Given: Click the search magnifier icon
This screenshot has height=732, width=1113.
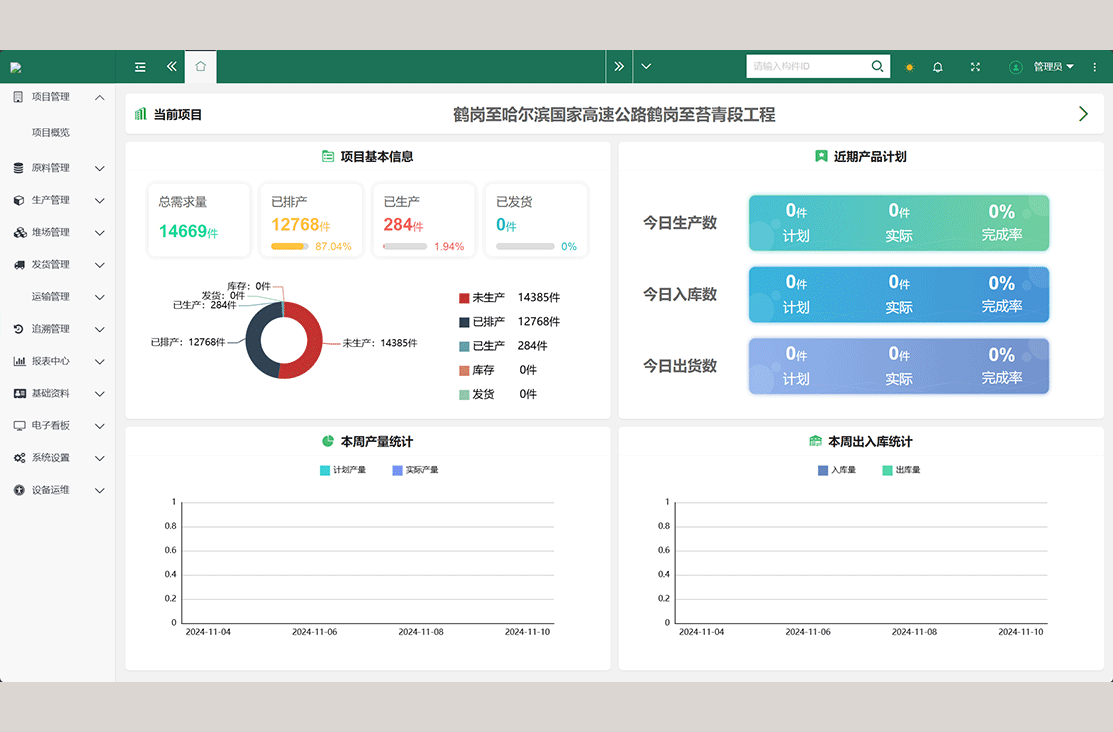Looking at the screenshot, I should tap(877, 66).
